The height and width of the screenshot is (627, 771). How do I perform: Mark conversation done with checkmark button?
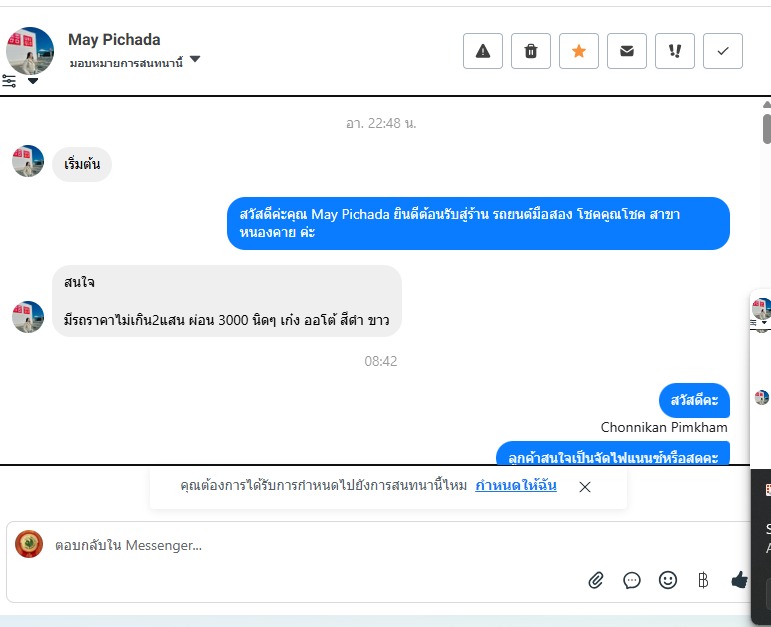tap(723, 51)
